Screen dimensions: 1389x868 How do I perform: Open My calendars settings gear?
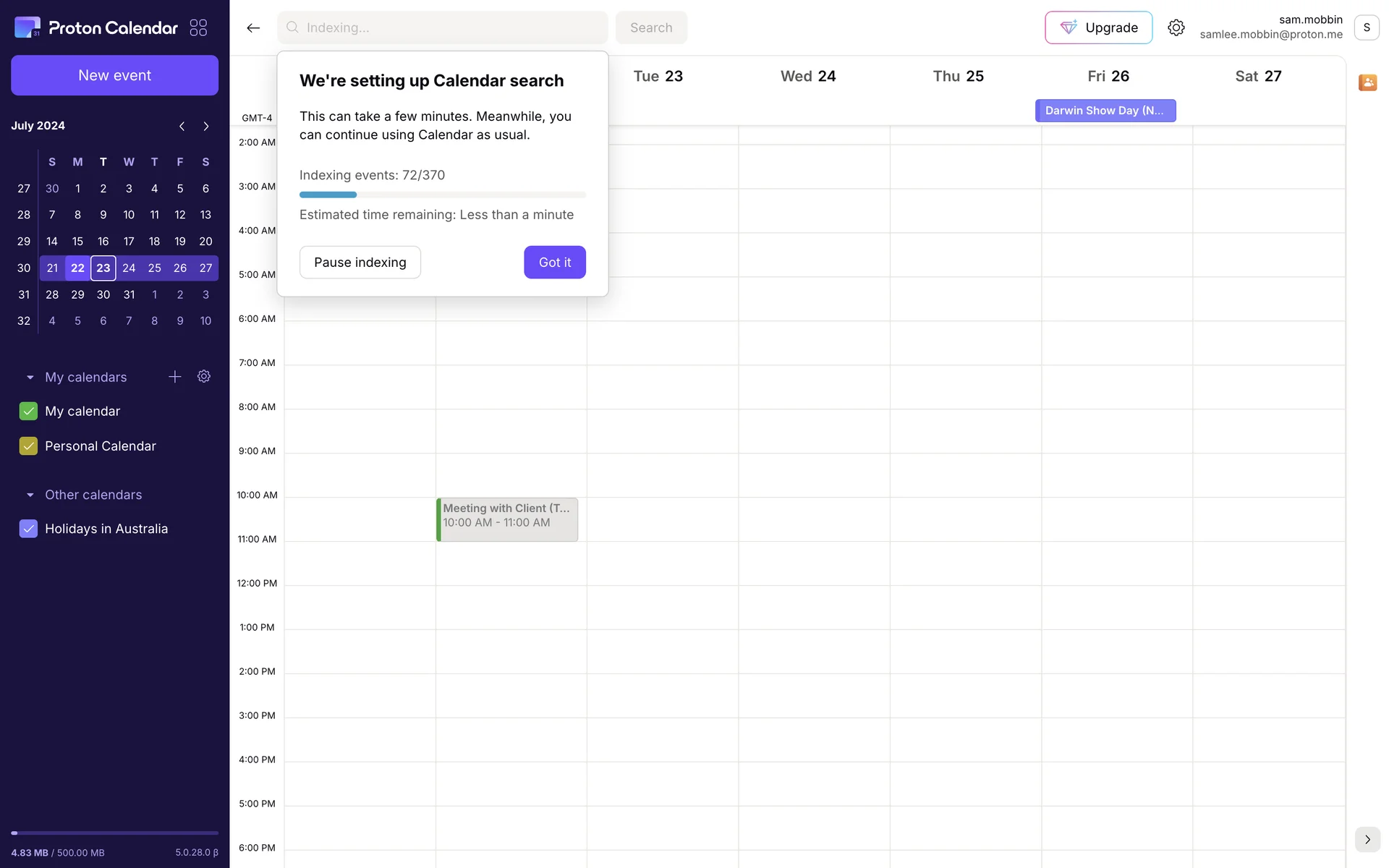[204, 376]
